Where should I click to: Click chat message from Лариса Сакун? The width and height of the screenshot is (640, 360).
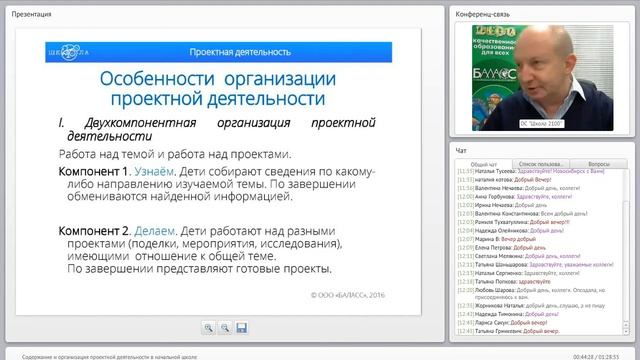[x=502, y=322]
